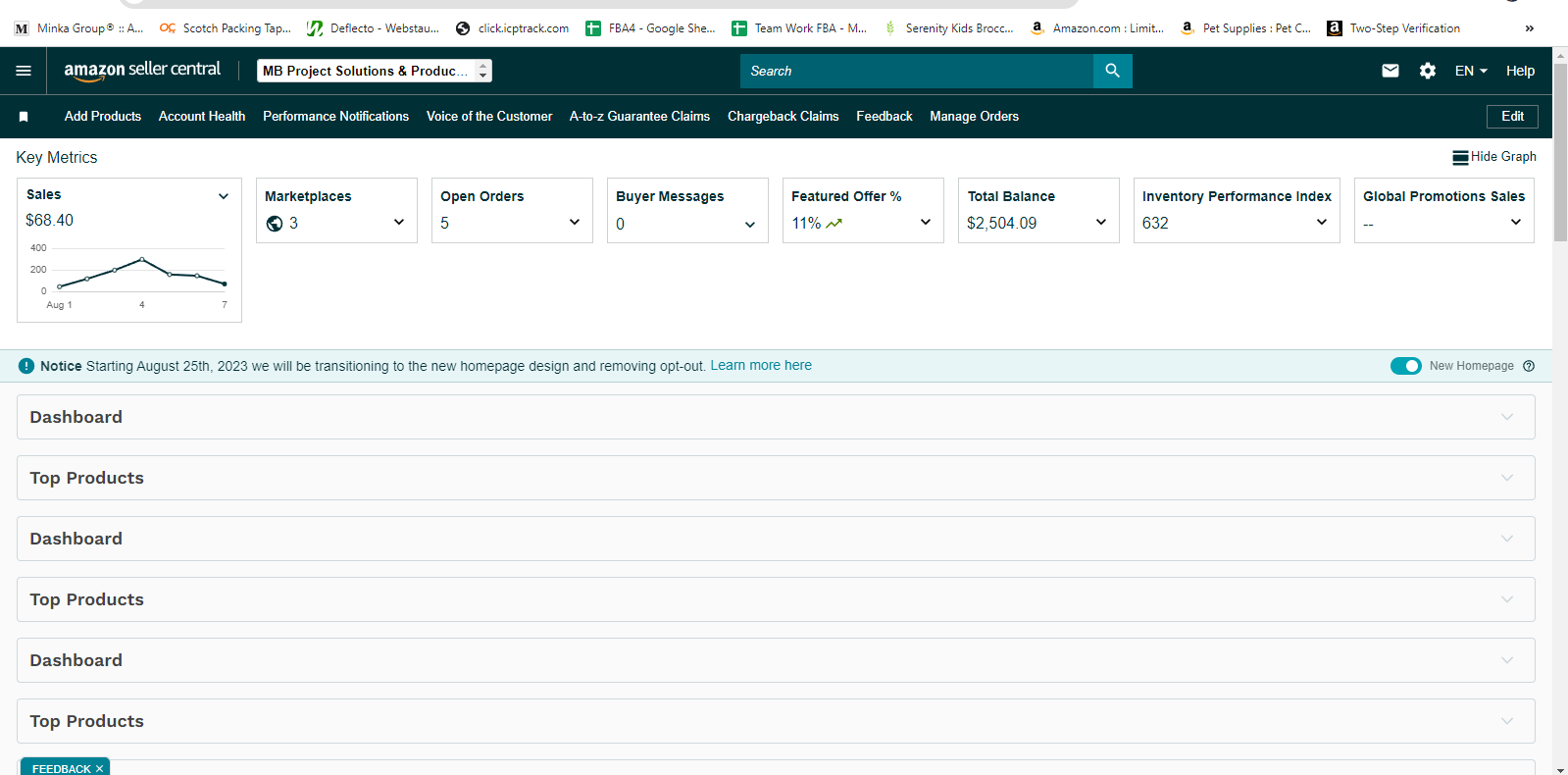
Task: Click the magnifying glass search button
Action: tap(1112, 71)
